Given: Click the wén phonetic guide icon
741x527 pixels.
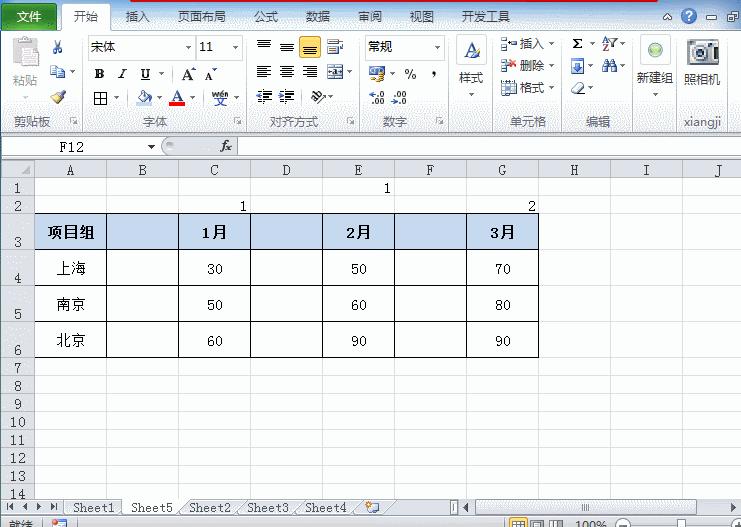Looking at the screenshot, I should tap(220, 98).
